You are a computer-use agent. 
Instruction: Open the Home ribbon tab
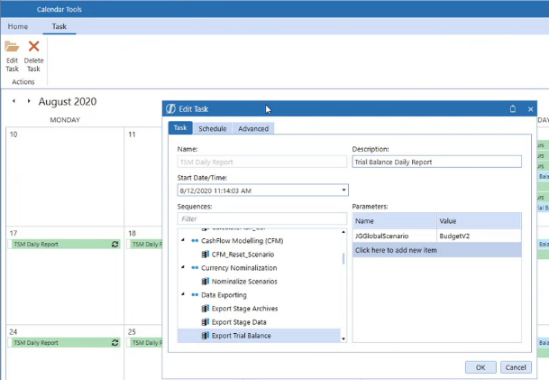point(18,26)
